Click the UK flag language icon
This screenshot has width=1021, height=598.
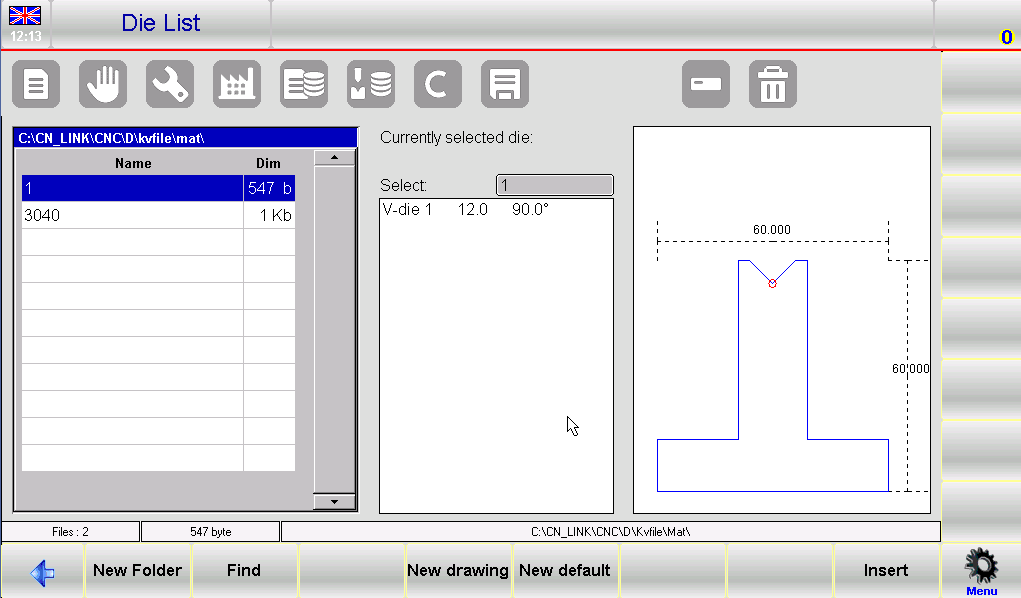coord(26,16)
